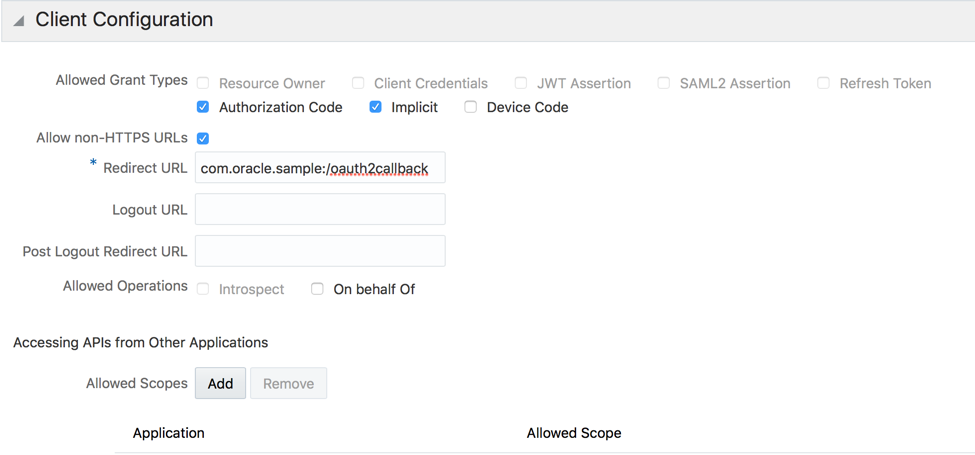Click the Client Configuration section header
This screenshot has width=975, height=455.
pos(124,20)
